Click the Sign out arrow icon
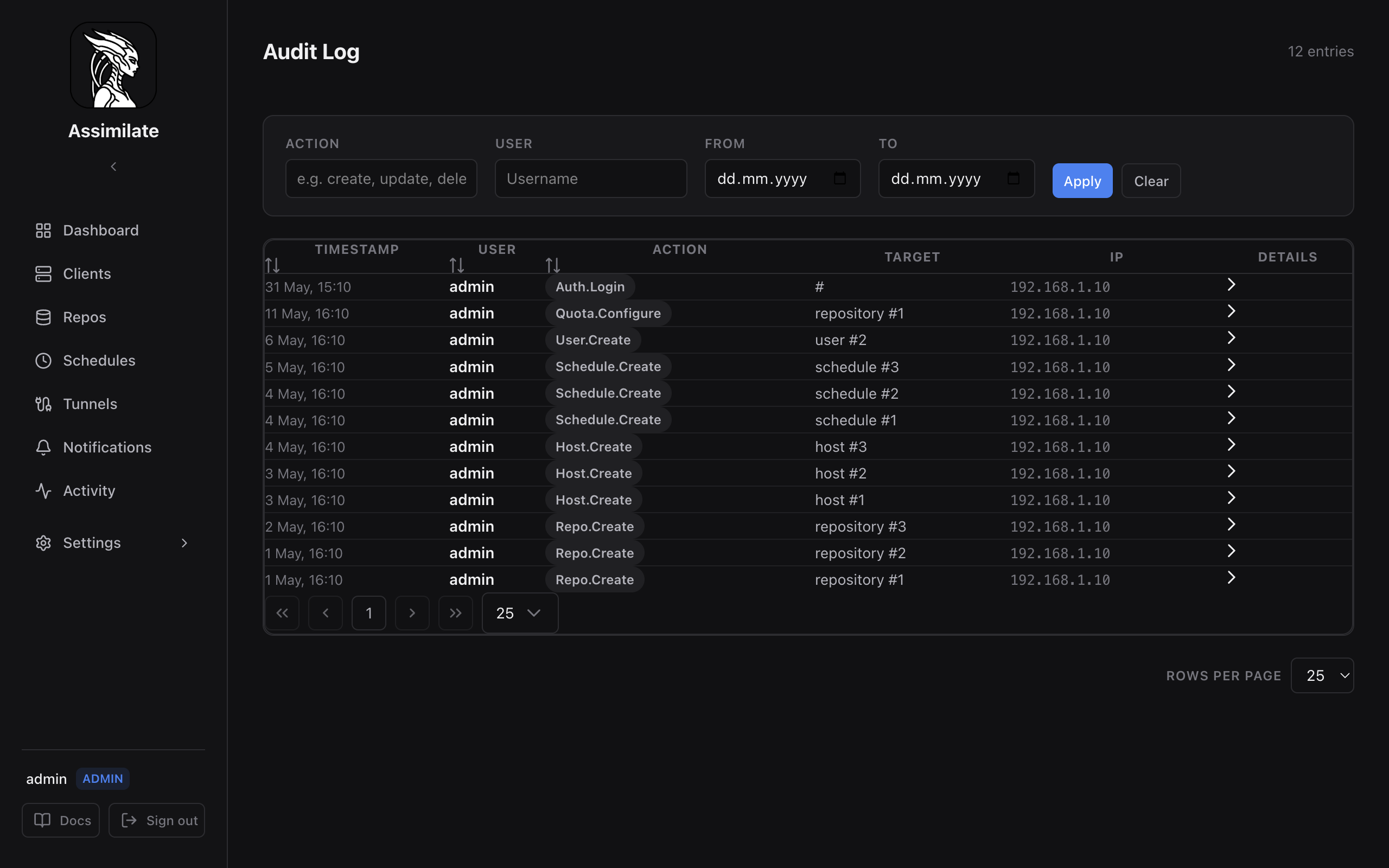Image resolution: width=1389 pixels, height=868 pixels. pos(129,820)
